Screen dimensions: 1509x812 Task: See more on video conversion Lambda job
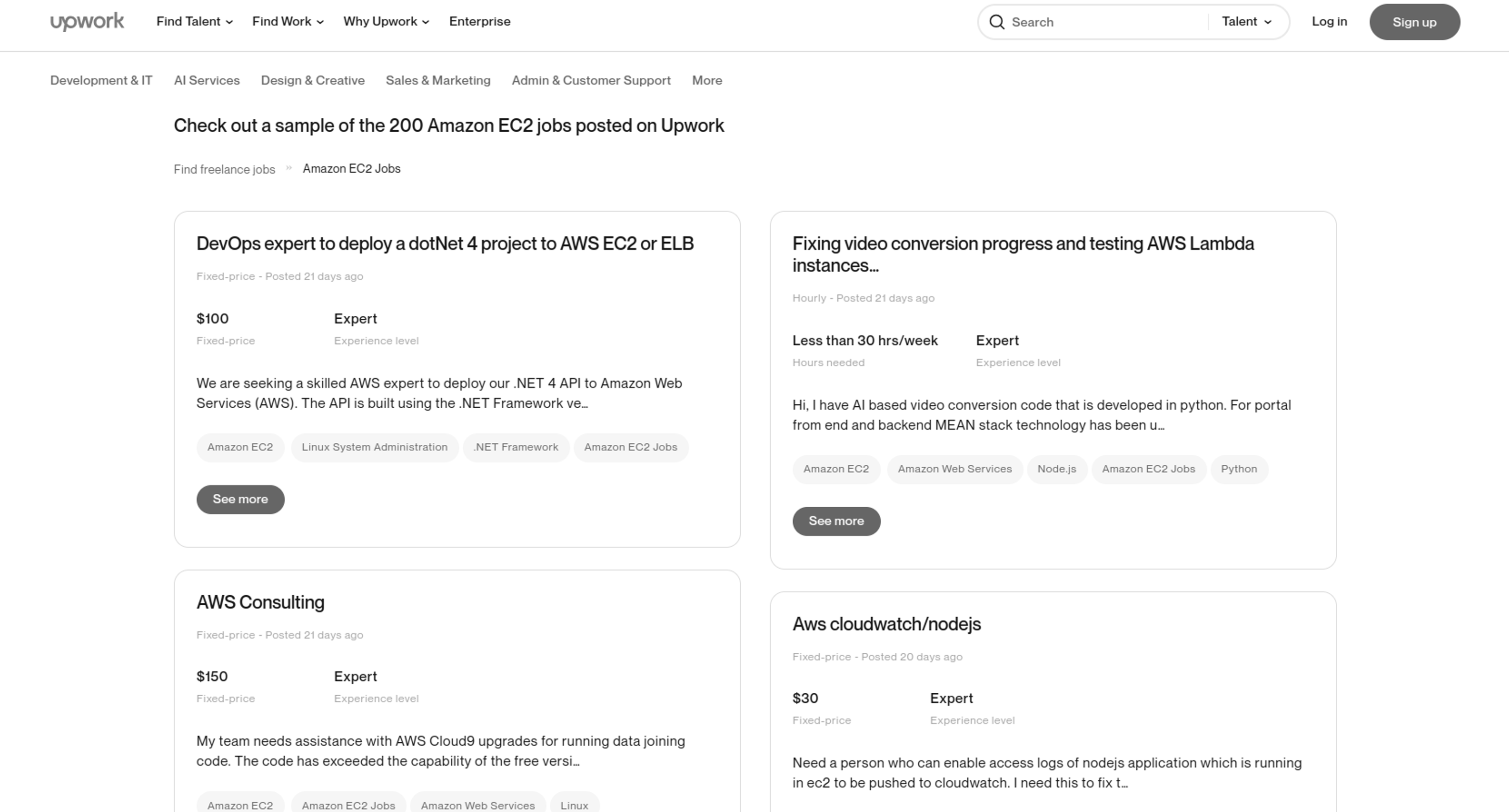coord(836,521)
